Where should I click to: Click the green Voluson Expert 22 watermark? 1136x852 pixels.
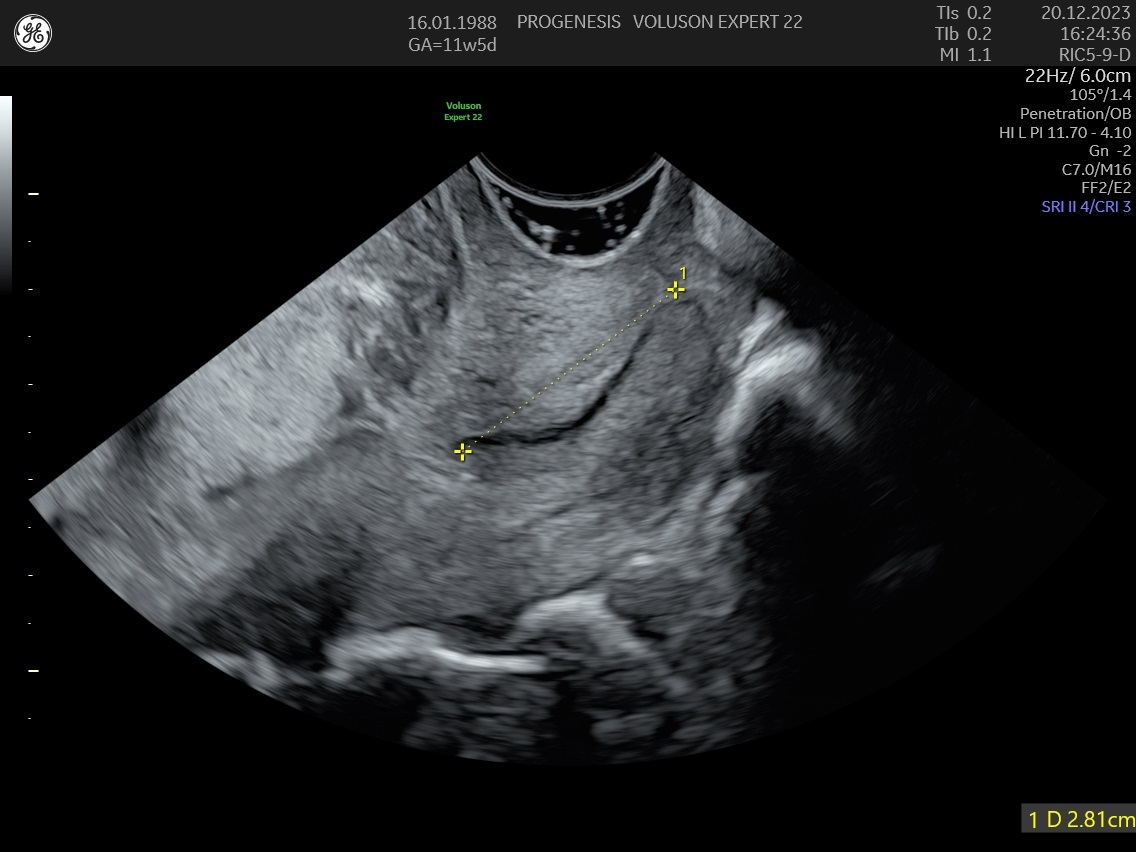click(x=463, y=111)
